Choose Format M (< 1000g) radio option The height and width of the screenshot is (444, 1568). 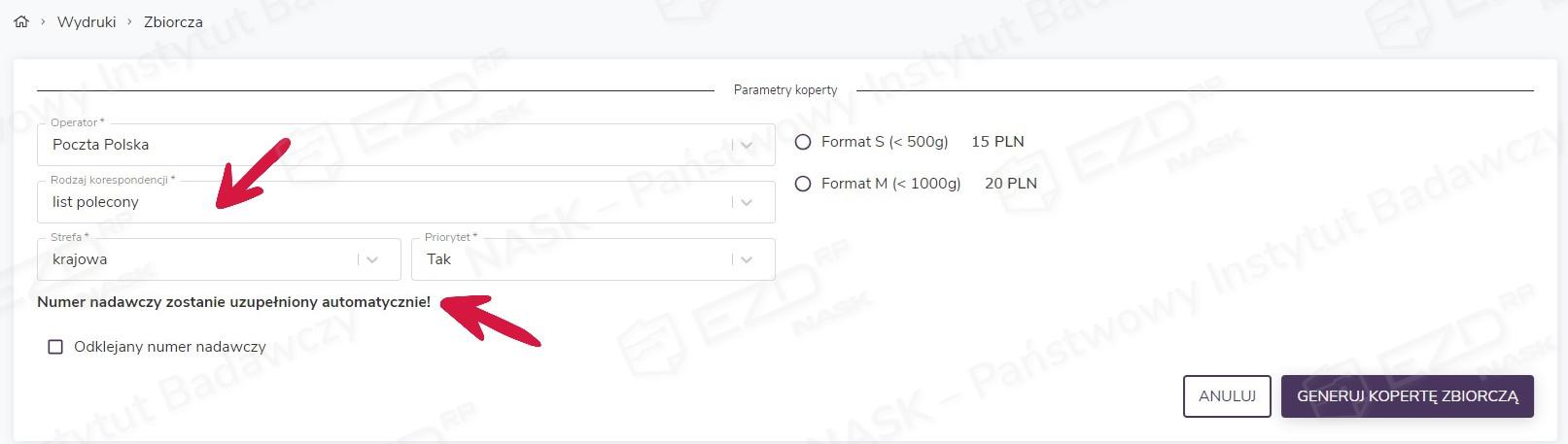tap(803, 184)
